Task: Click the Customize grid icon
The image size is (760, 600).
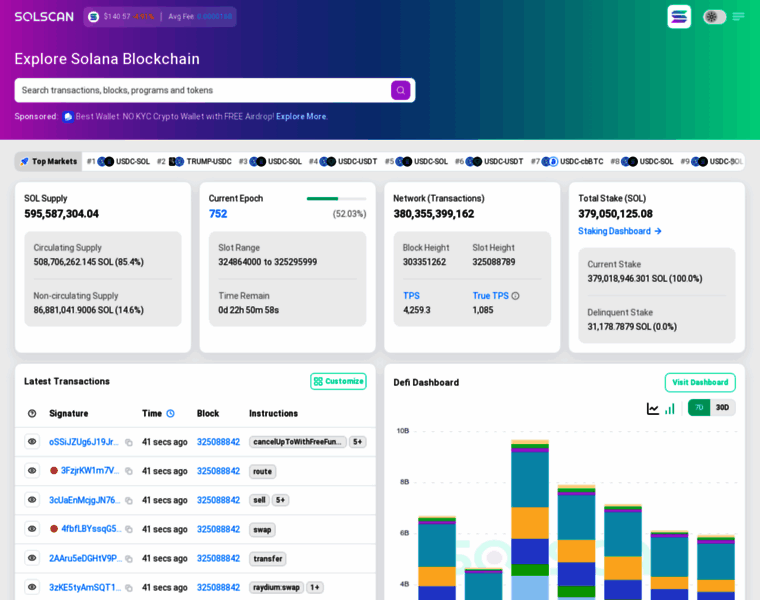Action: (x=318, y=381)
